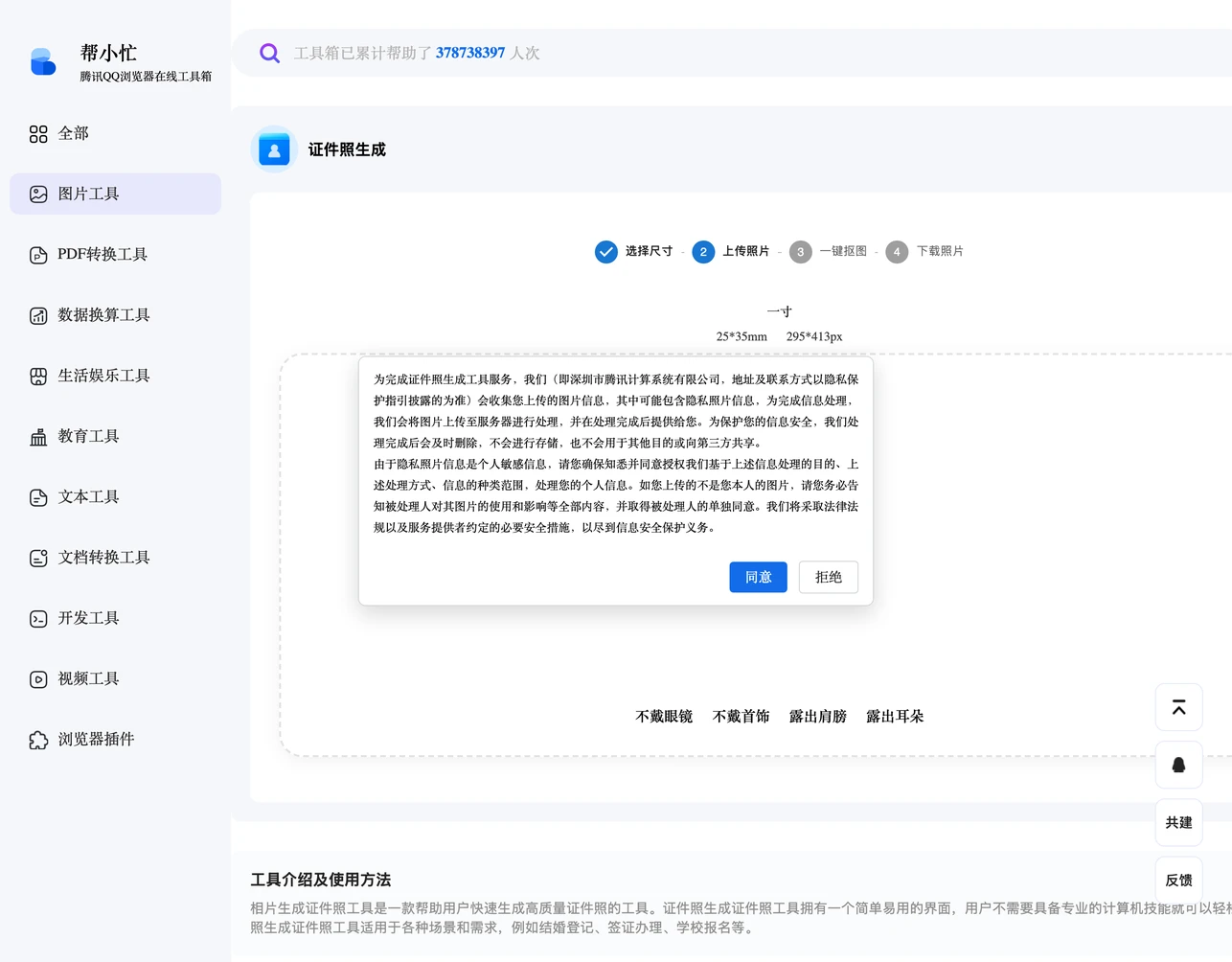Click the 教育工具 building icon
This screenshot has height=962, width=1232.
click(38, 437)
